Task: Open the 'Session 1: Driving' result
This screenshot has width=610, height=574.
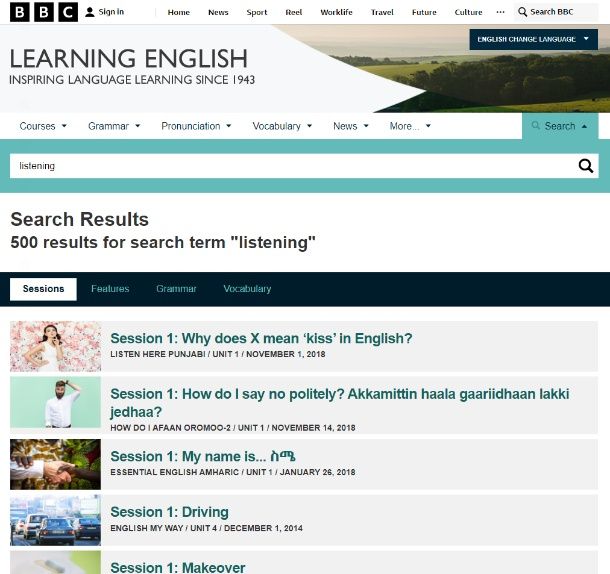Action: (169, 512)
